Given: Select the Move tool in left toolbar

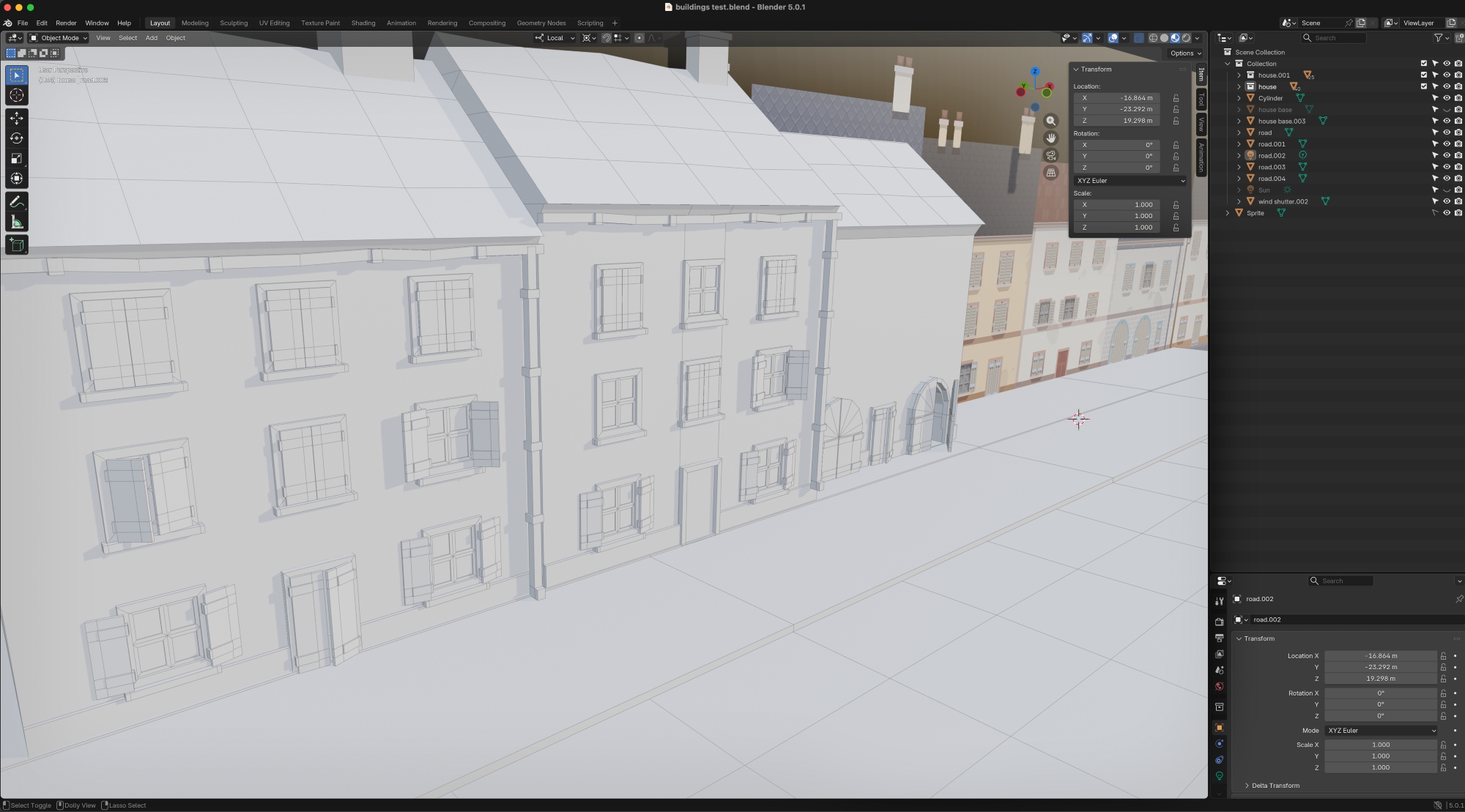Looking at the screenshot, I should coord(17,118).
